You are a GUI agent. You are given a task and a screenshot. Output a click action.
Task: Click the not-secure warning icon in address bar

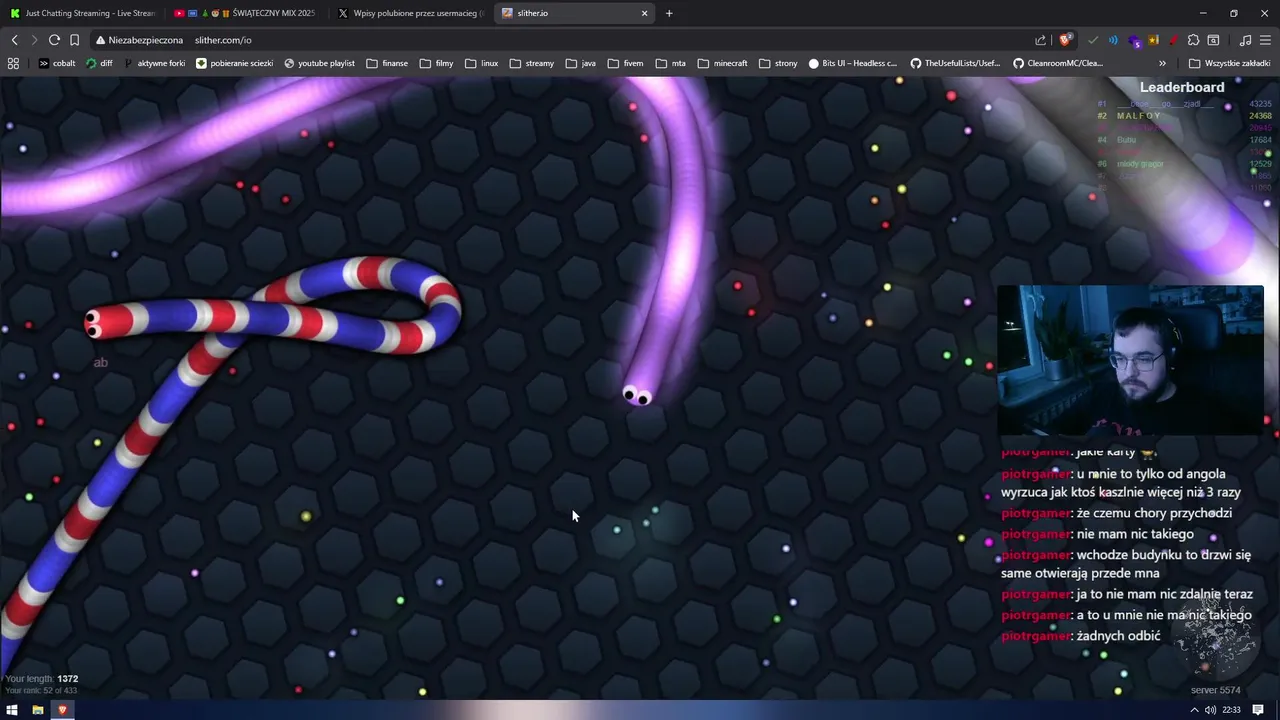(x=101, y=40)
